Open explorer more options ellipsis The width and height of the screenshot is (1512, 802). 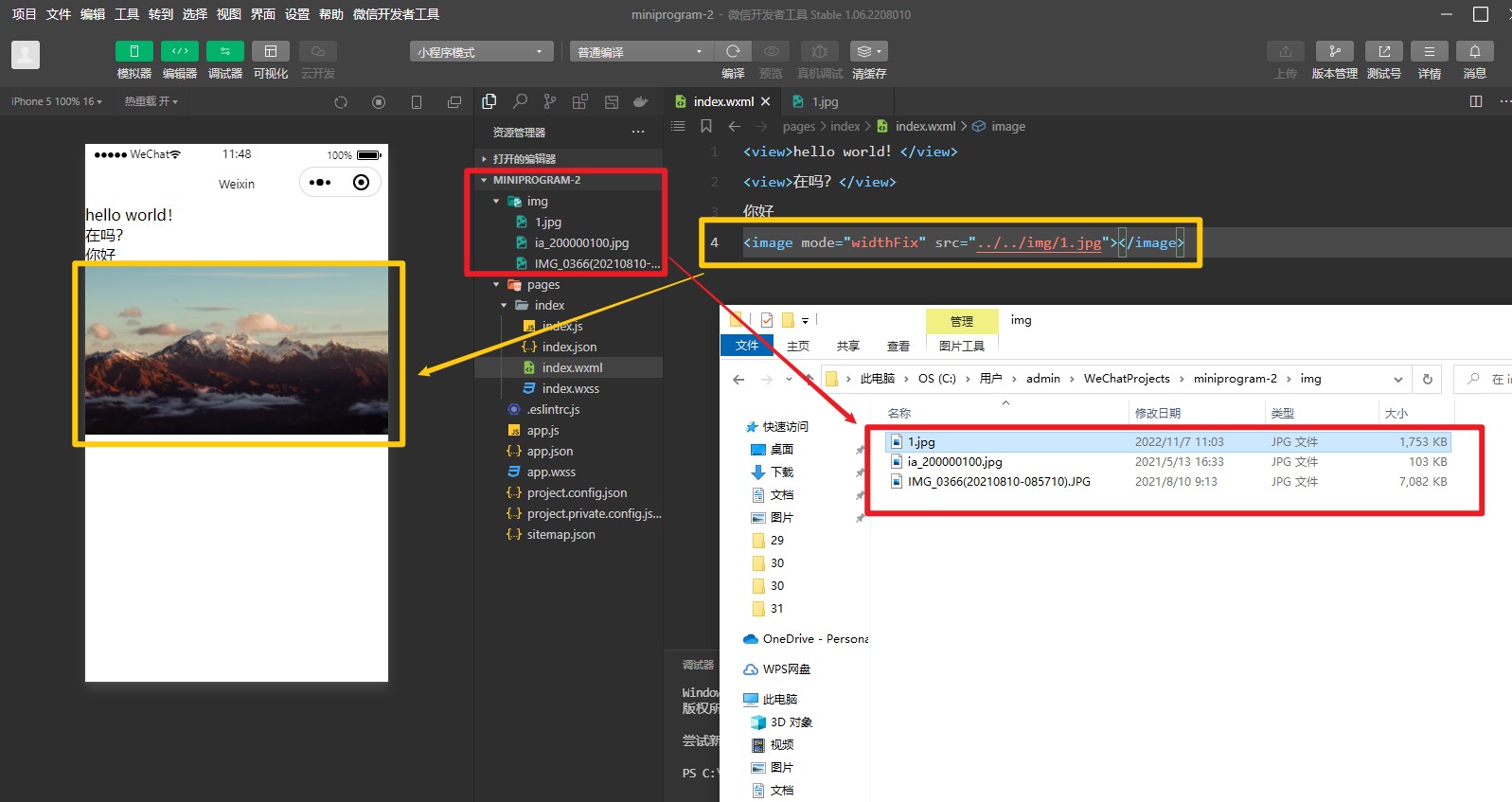coord(638,132)
